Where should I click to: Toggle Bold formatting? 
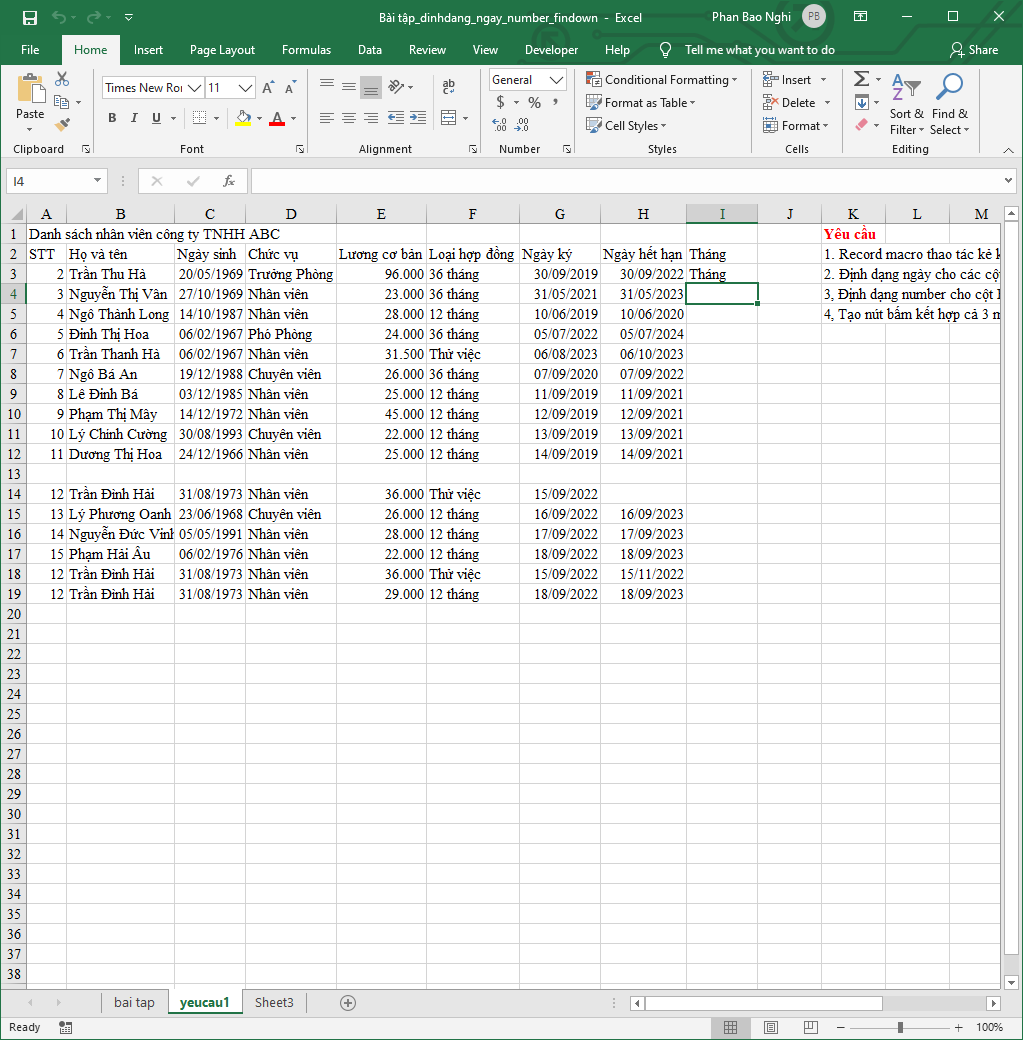(x=112, y=118)
